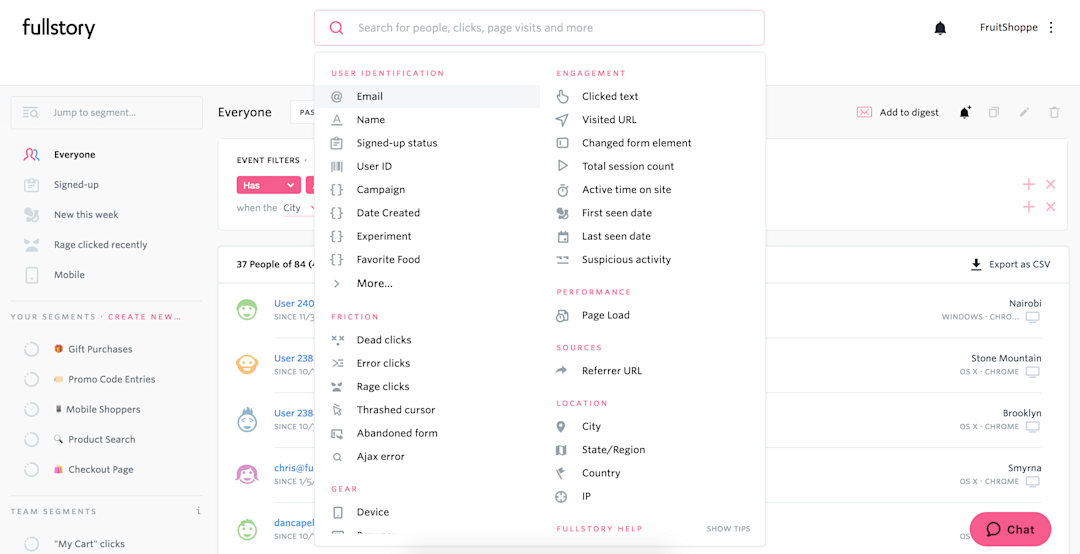Click the trash delete segment icon

pos(1055,112)
